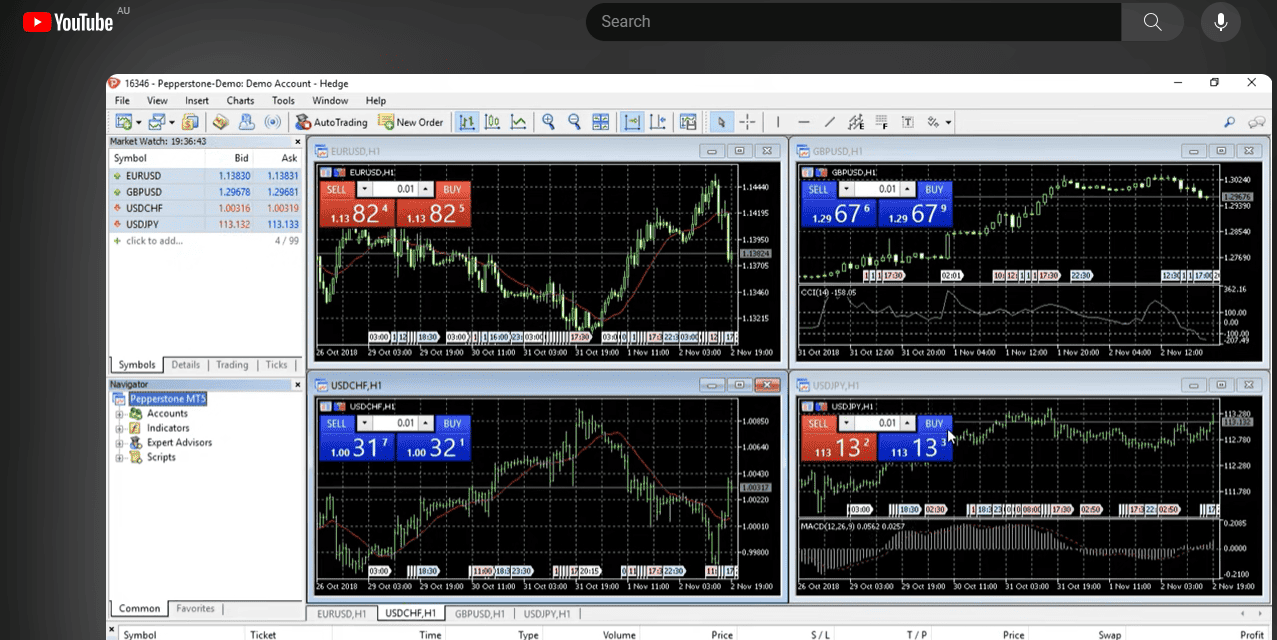
Task: Open the Tools menu
Action: [283, 100]
